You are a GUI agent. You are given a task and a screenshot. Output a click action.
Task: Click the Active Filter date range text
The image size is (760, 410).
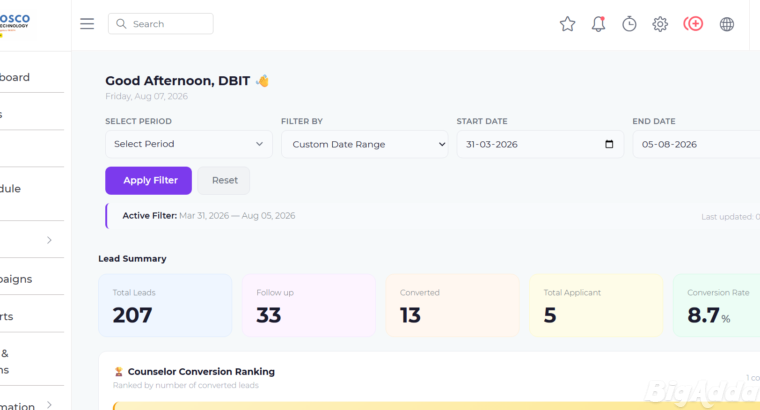[x=237, y=216]
